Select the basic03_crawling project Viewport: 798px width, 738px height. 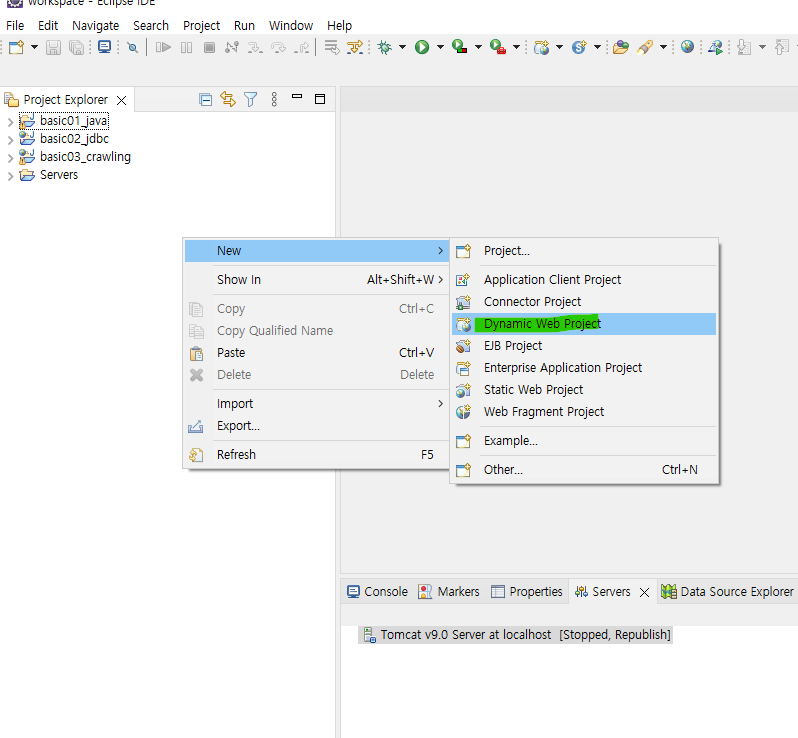85,157
